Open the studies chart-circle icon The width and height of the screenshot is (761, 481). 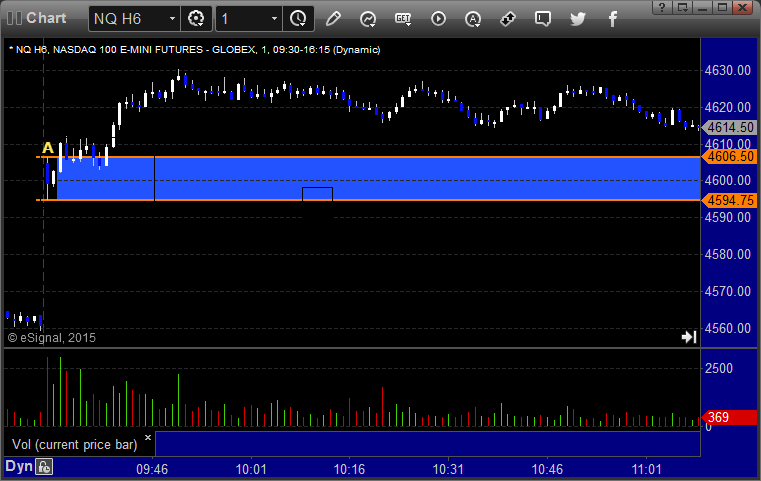(x=368, y=19)
